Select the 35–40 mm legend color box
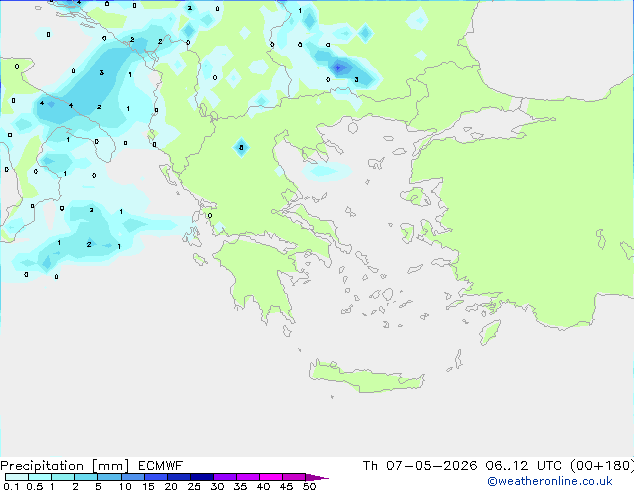Screen dimensions: 634x490 pyautogui.click(x=248, y=477)
